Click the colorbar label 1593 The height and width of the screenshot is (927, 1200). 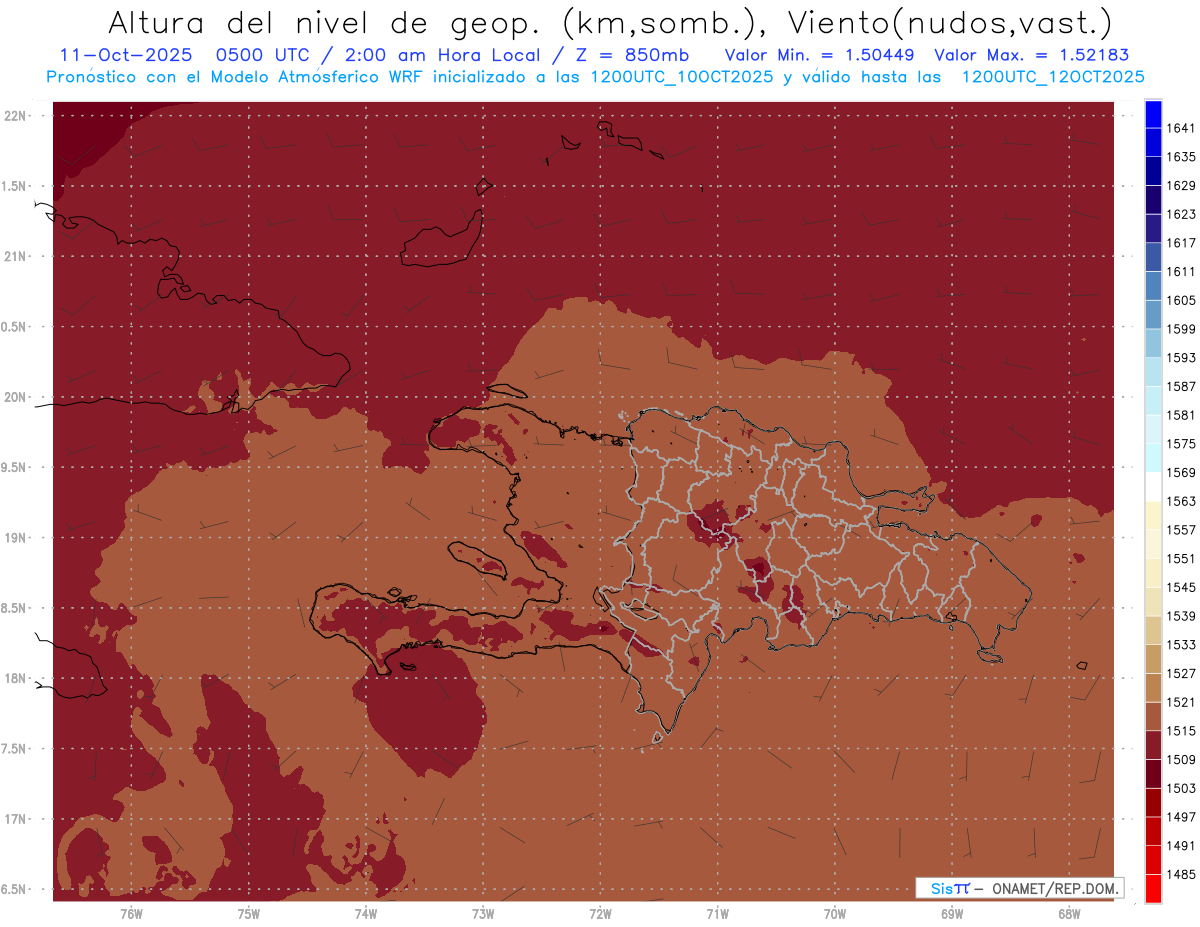(x=1181, y=357)
